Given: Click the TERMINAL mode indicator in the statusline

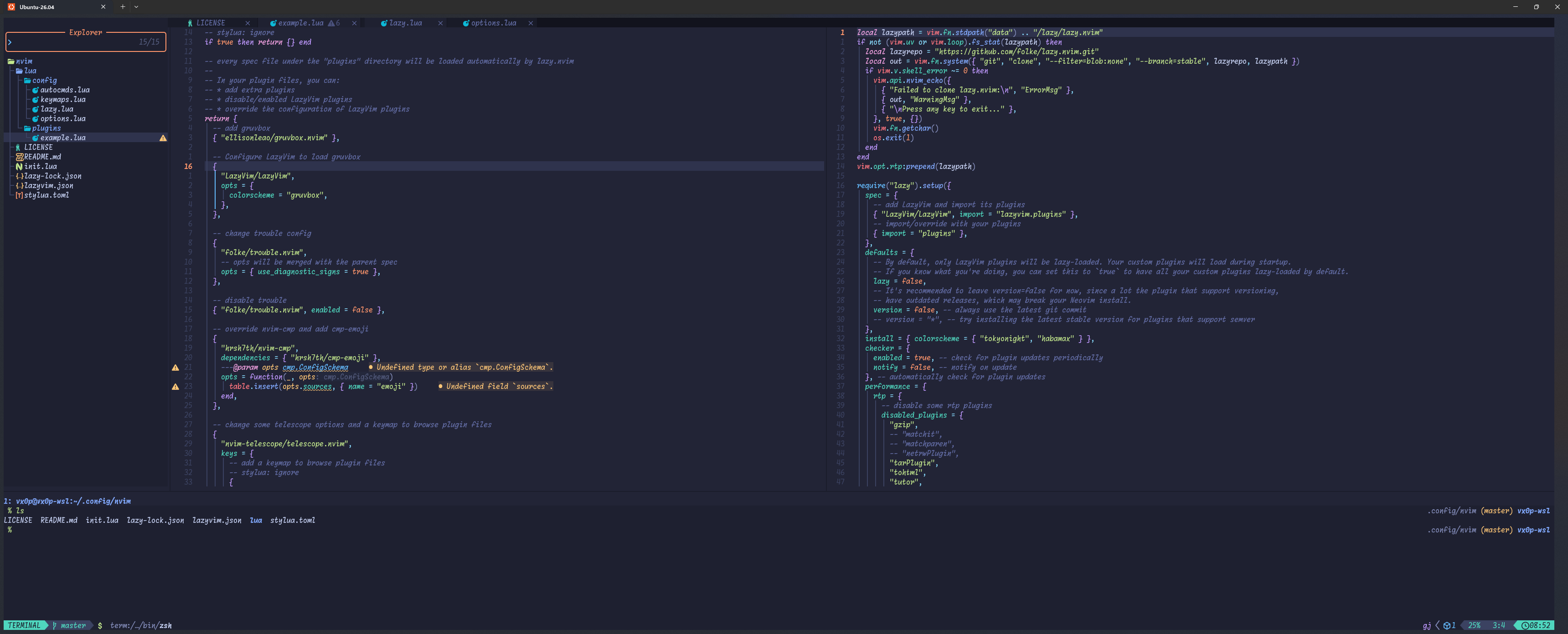Looking at the screenshot, I should (24, 625).
